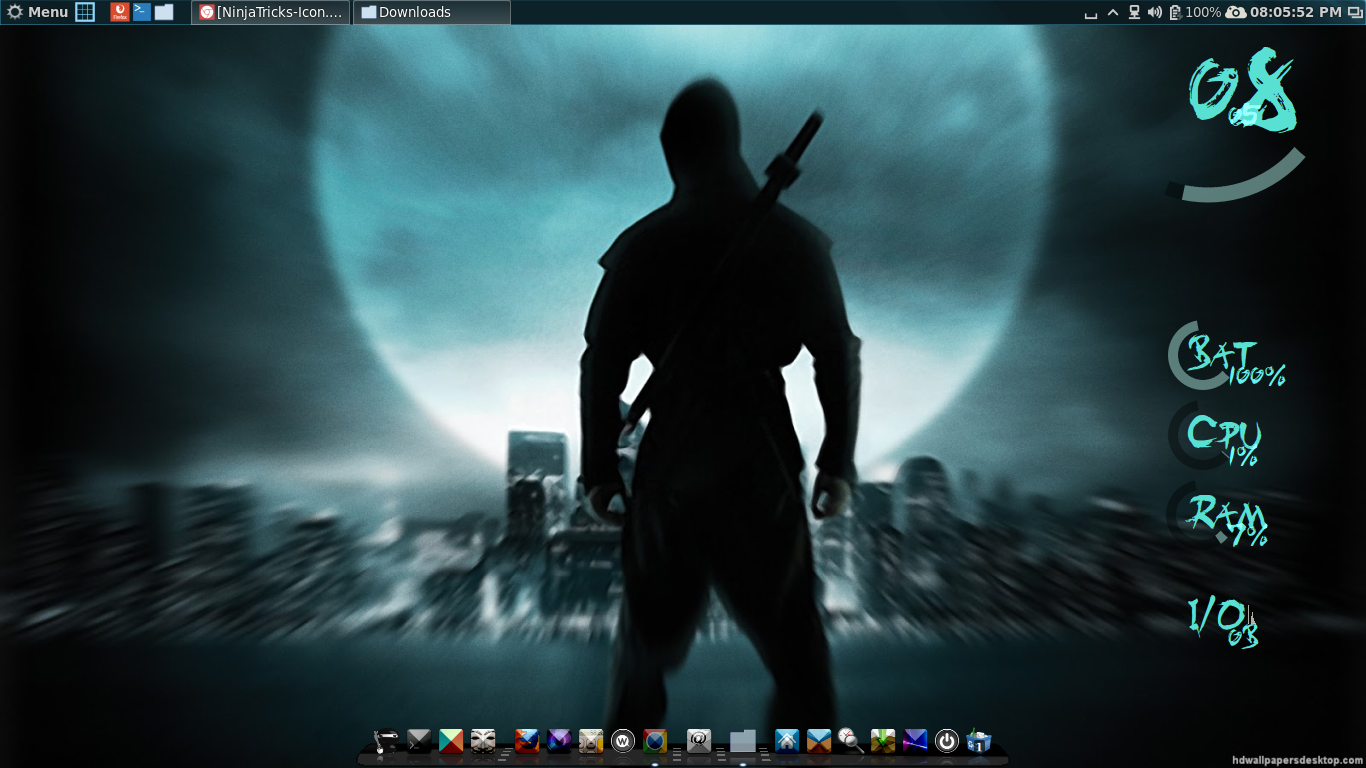Open the dark terminal icon in the dock
1366x768 pixels.
pos(419,741)
